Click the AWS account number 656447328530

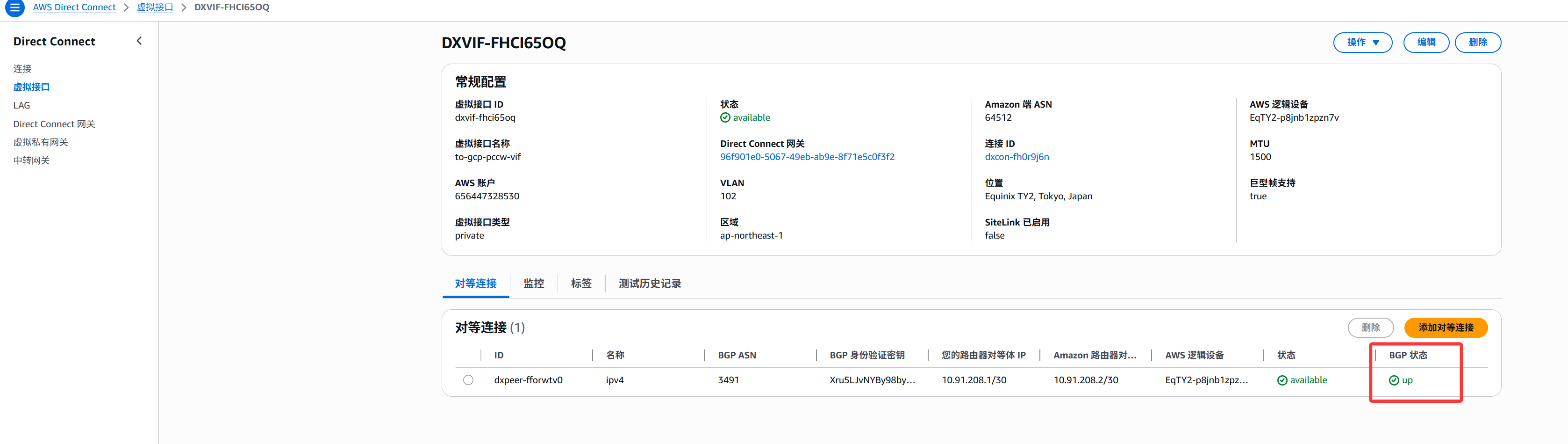pos(487,196)
